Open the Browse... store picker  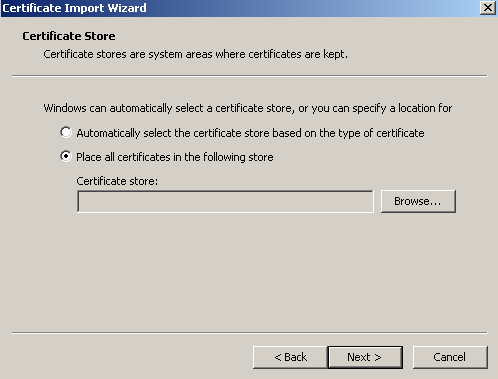coord(418,201)
